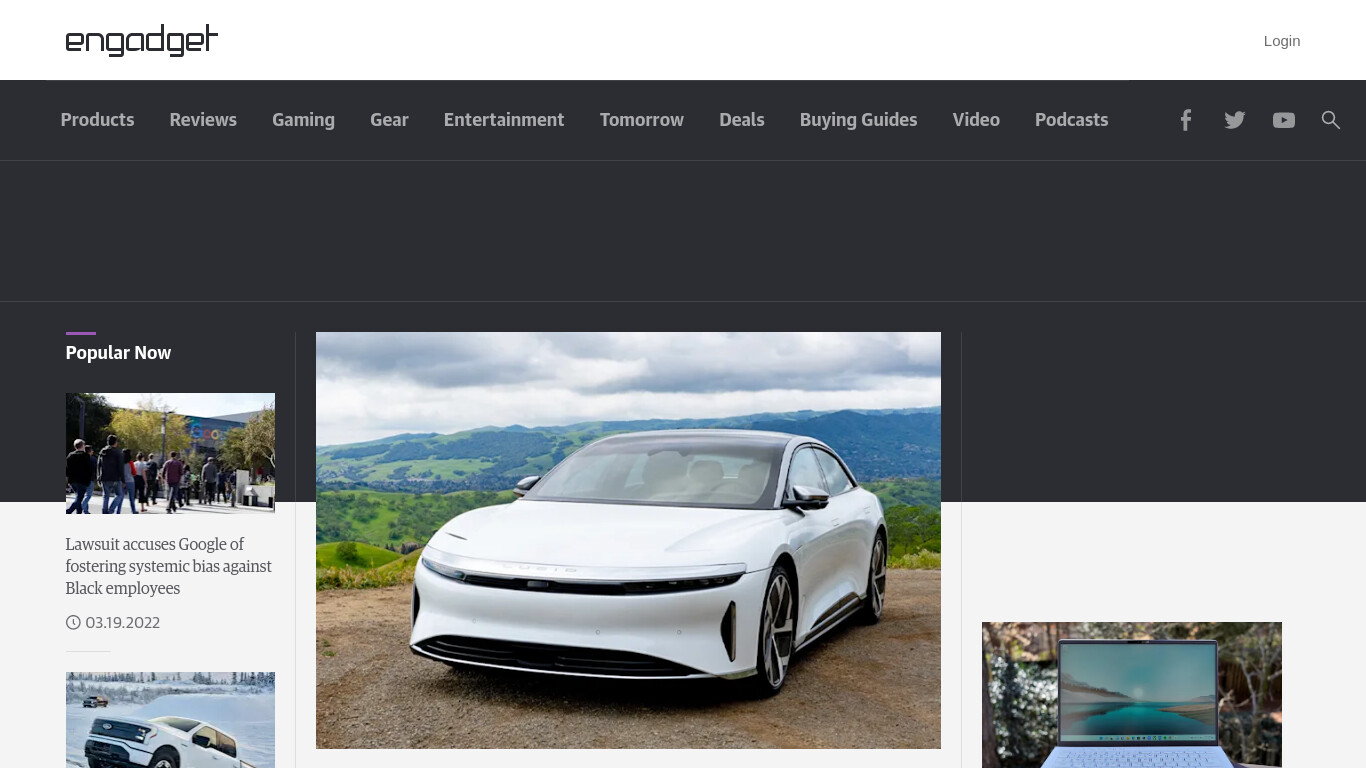
Task: Go to the Tomorrow section
Action: pos(642,120)
